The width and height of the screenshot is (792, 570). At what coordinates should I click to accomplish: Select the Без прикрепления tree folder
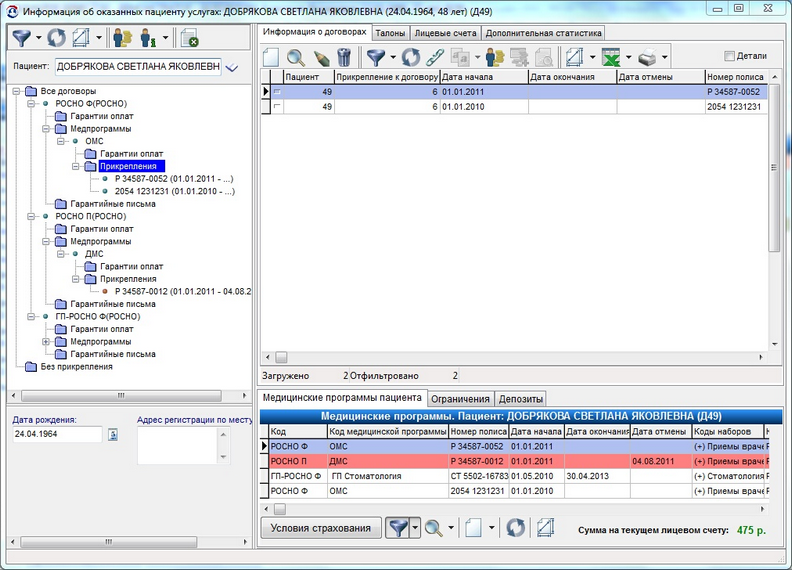click(x=77, y=367)
